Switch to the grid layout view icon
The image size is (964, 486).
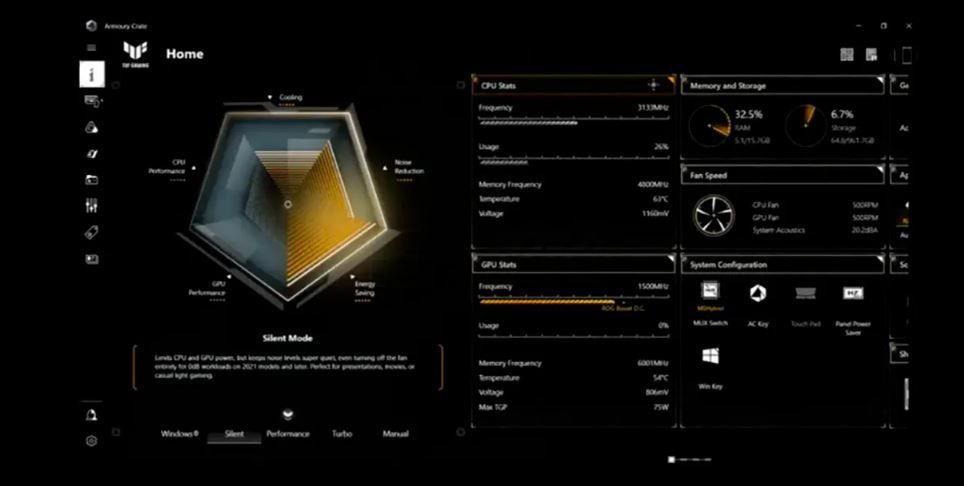pyautogui.click(x=847, y=55)
